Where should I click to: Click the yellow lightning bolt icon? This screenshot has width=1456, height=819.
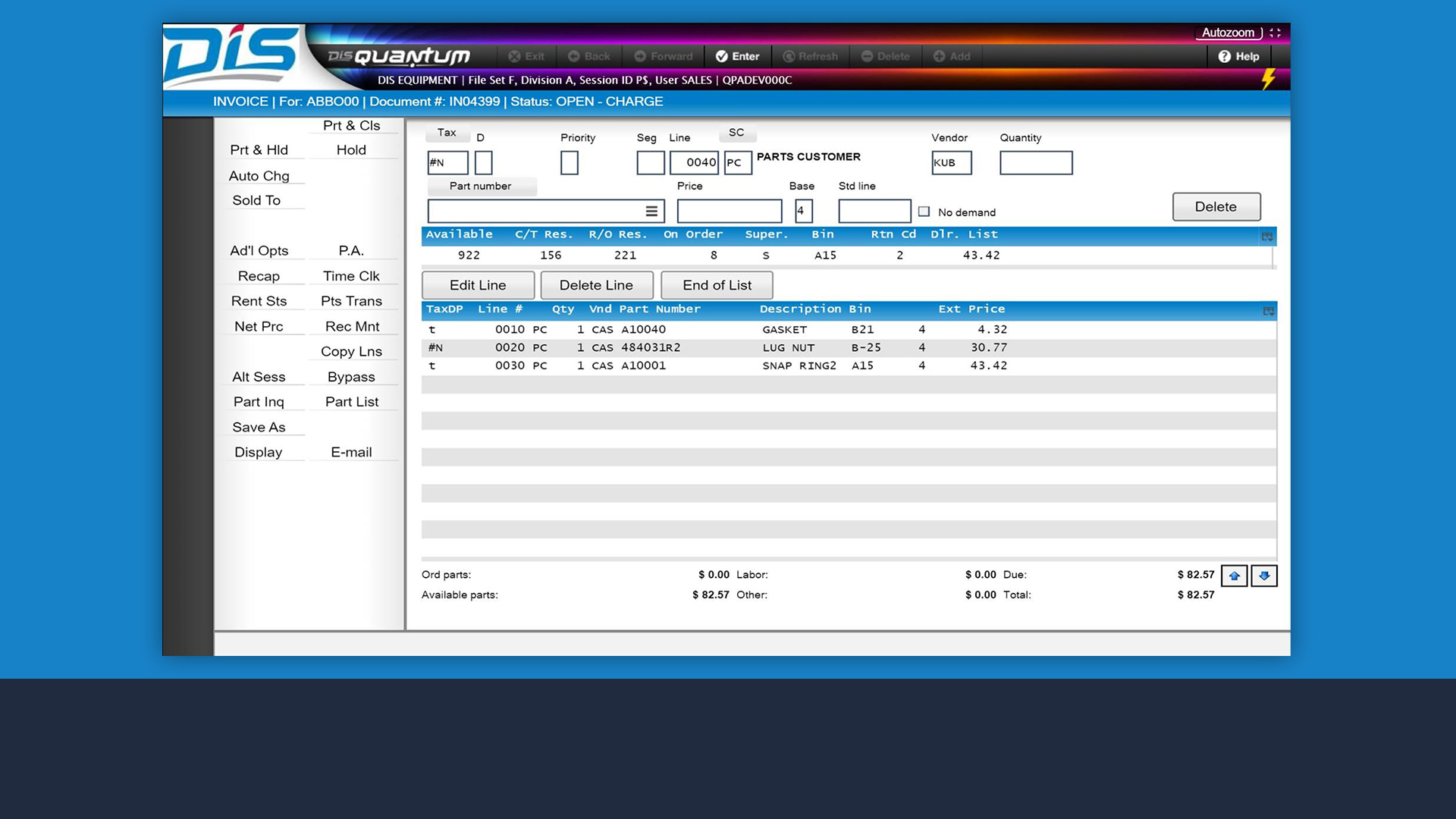click(x=1268, y=79)
